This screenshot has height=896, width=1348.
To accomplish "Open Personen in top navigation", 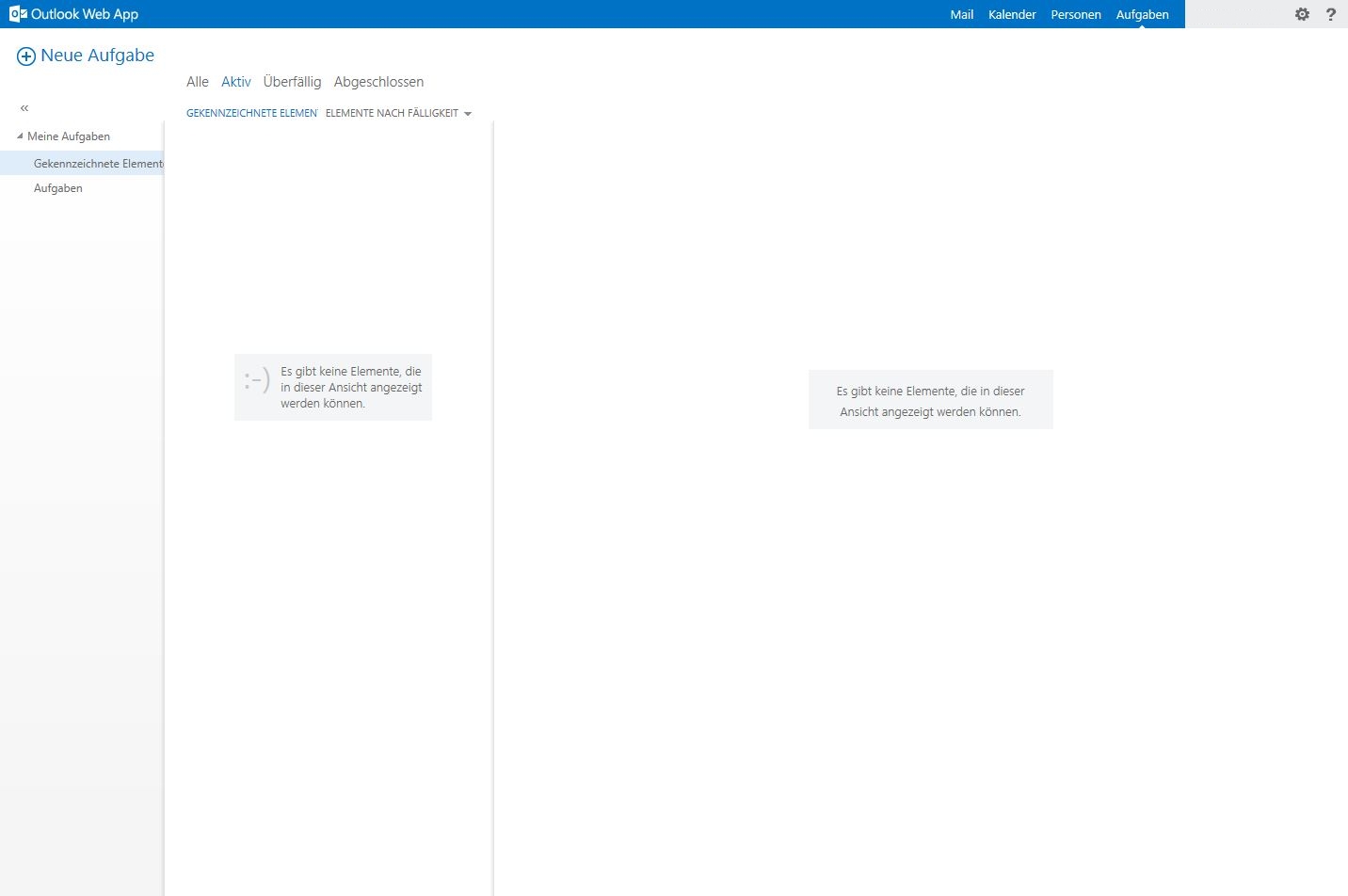I will pos(1076,14).
